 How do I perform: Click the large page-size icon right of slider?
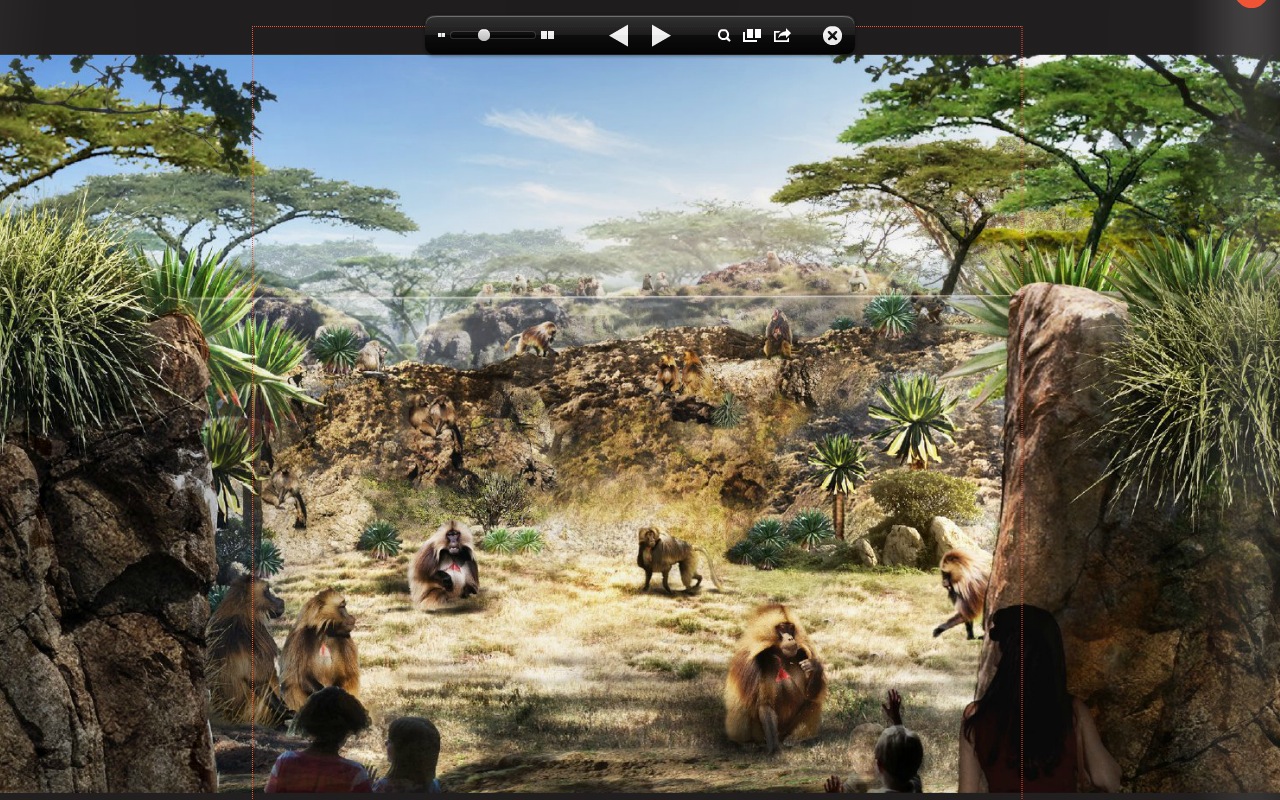click(x=547, y=35)
